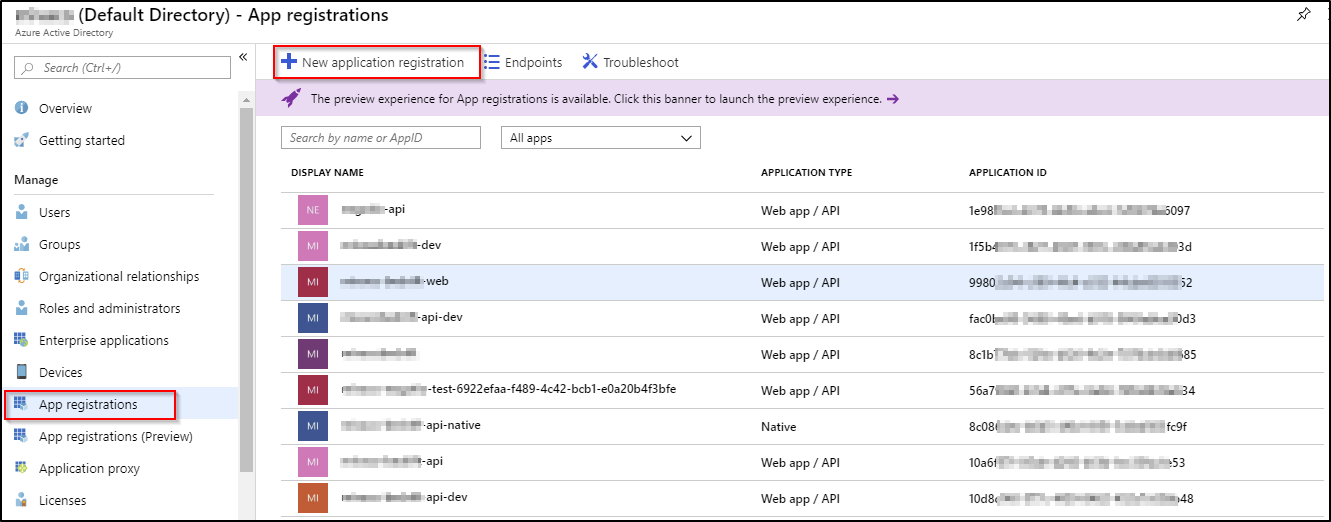The height and width of the screenshot is (522, 1331).
Task: Sort by APPLICATION TYPE column header
Action: pyautogui.click(x=806, y=173)
